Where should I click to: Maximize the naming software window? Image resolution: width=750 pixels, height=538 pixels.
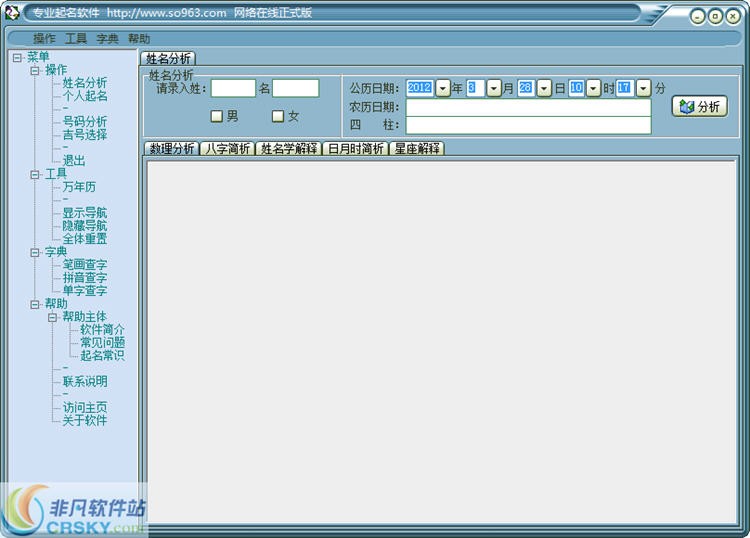(715, 17)
